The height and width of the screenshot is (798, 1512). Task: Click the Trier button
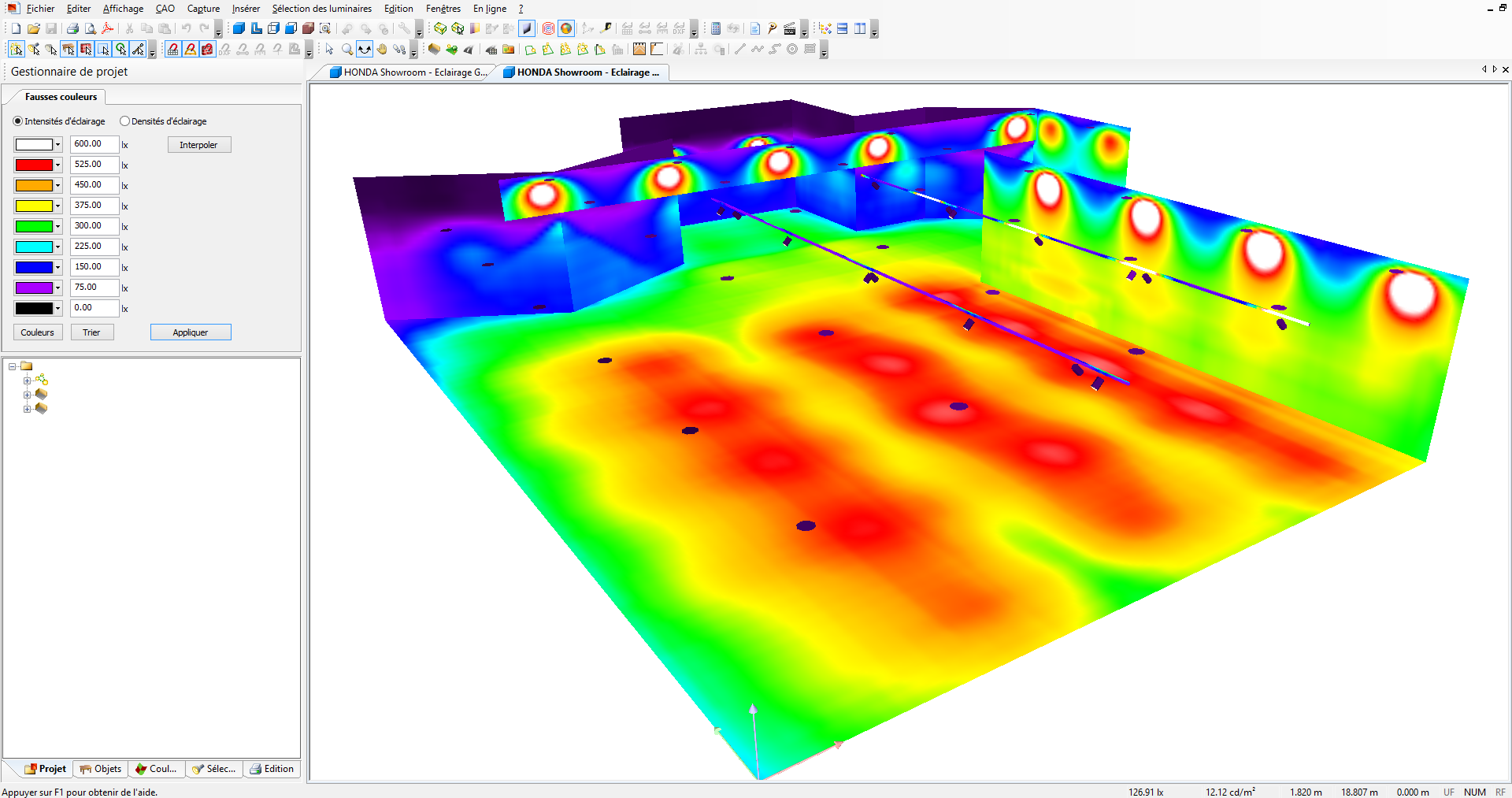[91, 332]
